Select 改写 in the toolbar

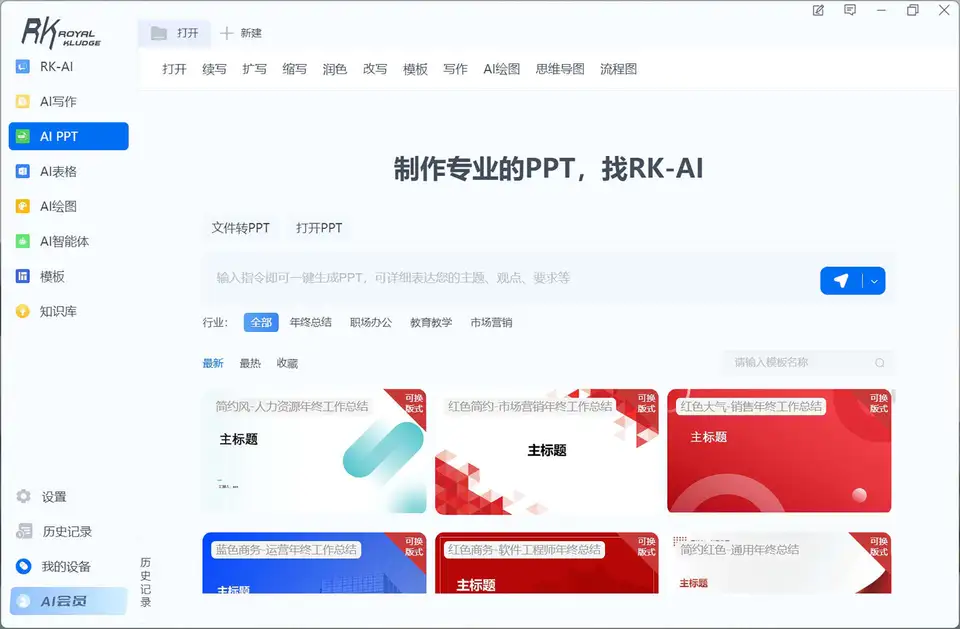tap(375, 69)
